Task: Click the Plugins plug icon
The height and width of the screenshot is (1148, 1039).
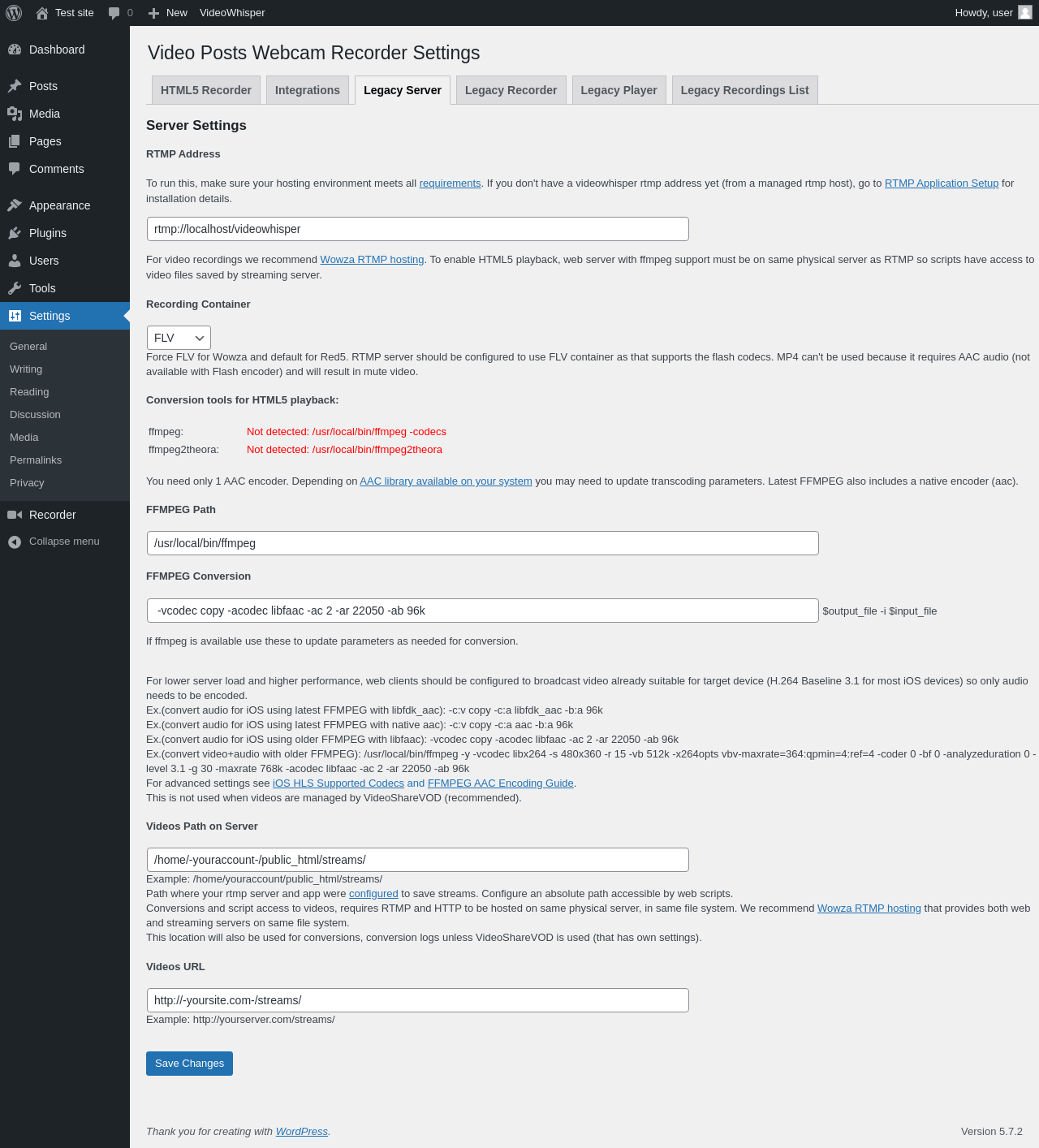Action: point(15,233)
